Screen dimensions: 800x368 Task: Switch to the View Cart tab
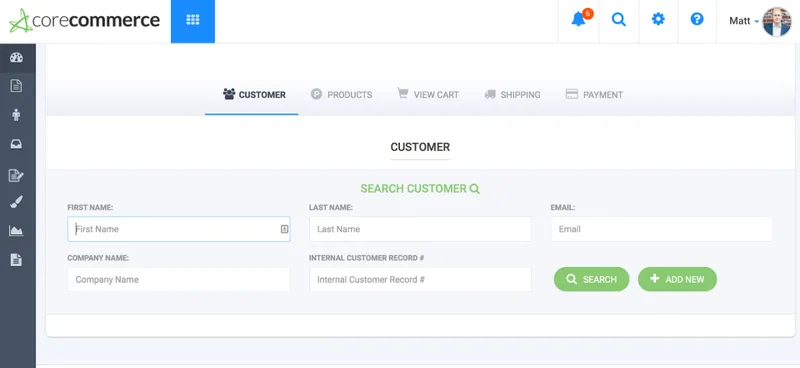click(x=428, y=94)
